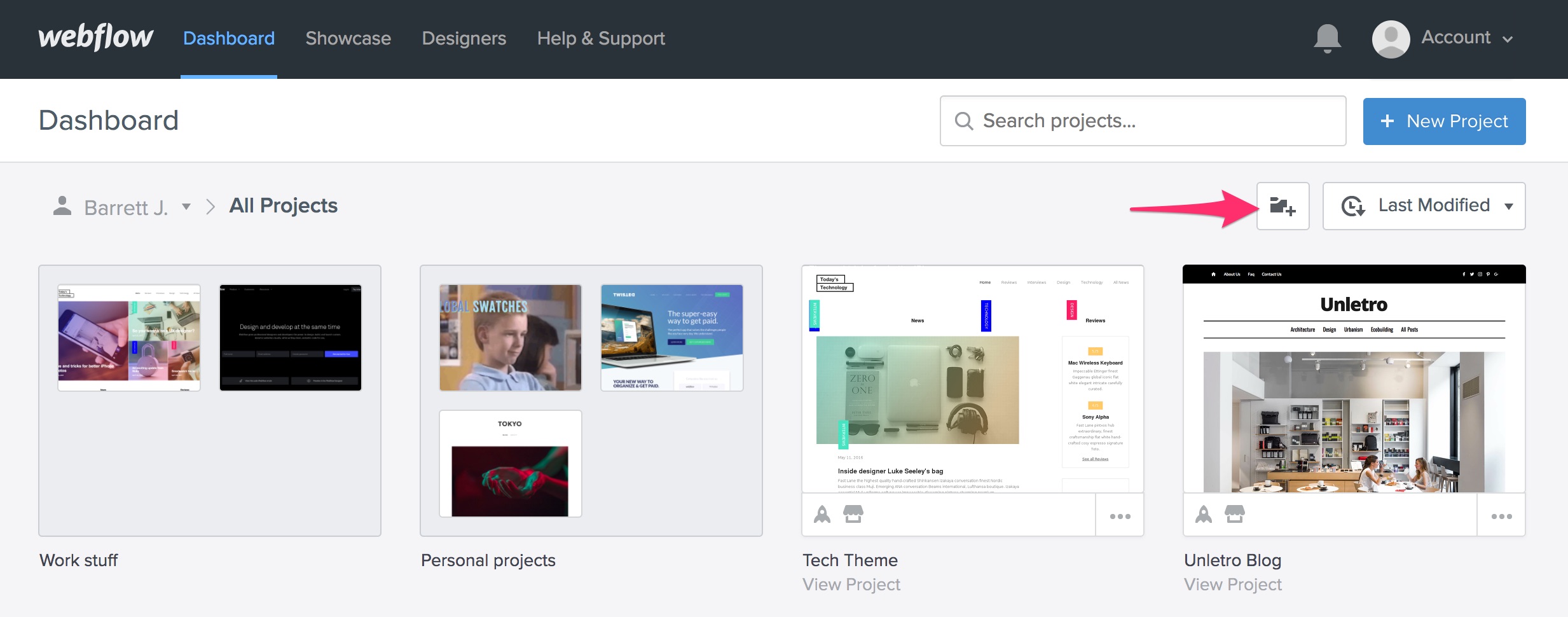Click store icon on Tech Theme card

[x=853, y=514]
